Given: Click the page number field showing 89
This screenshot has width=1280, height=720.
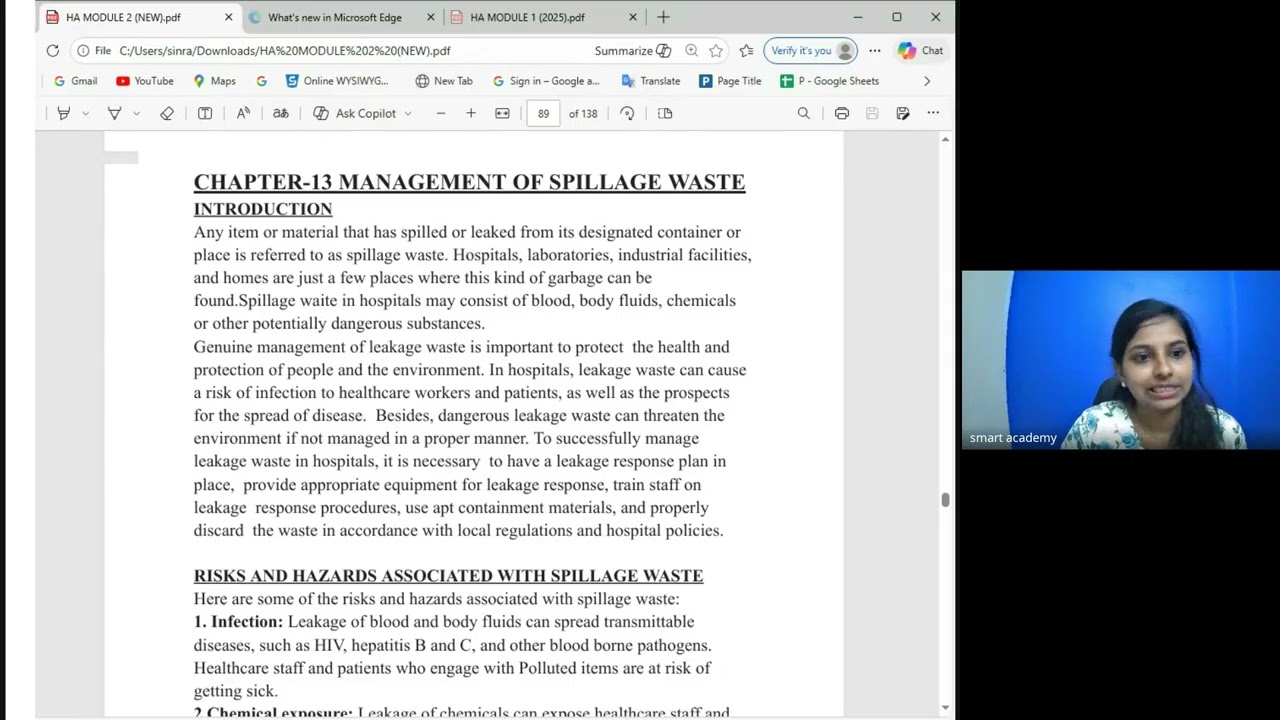Looking at the screenshot, I should click(543, 113).
